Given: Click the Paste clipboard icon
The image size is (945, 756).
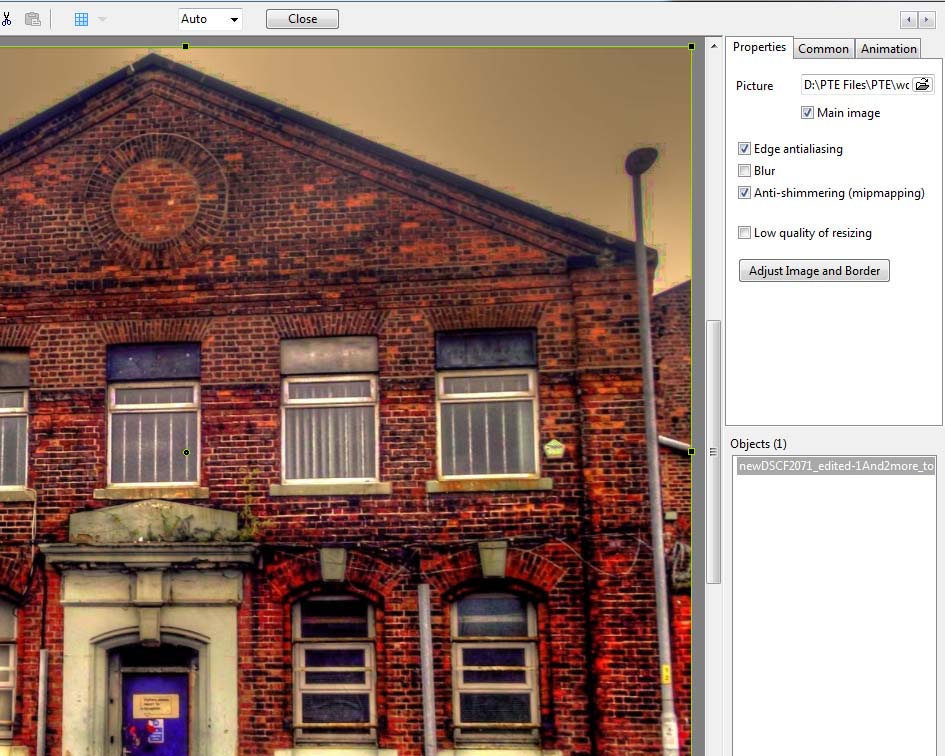Looking at the screenshot, I should point(33,19).
